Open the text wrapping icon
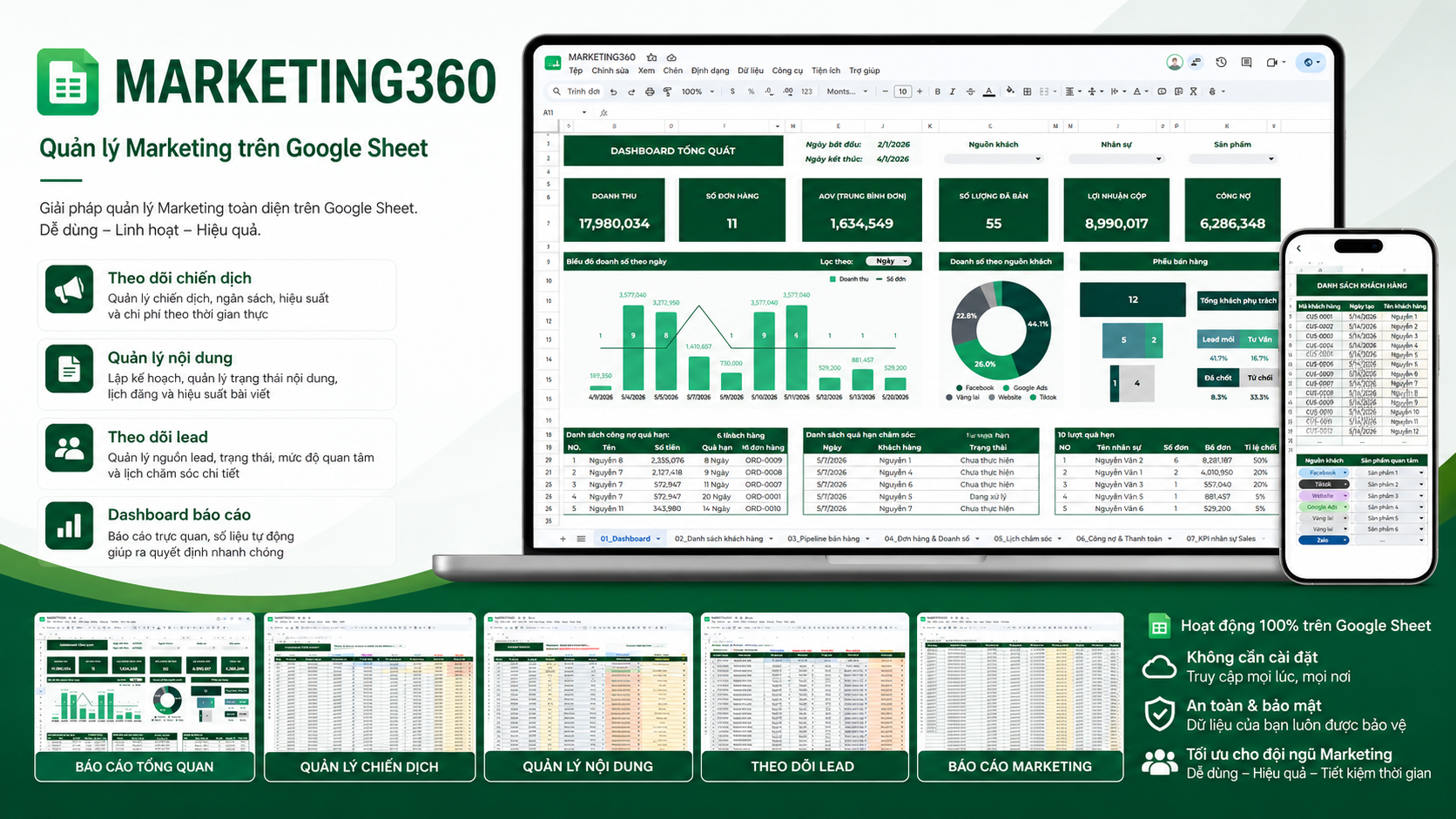1456x819 pixels. 1115,91
